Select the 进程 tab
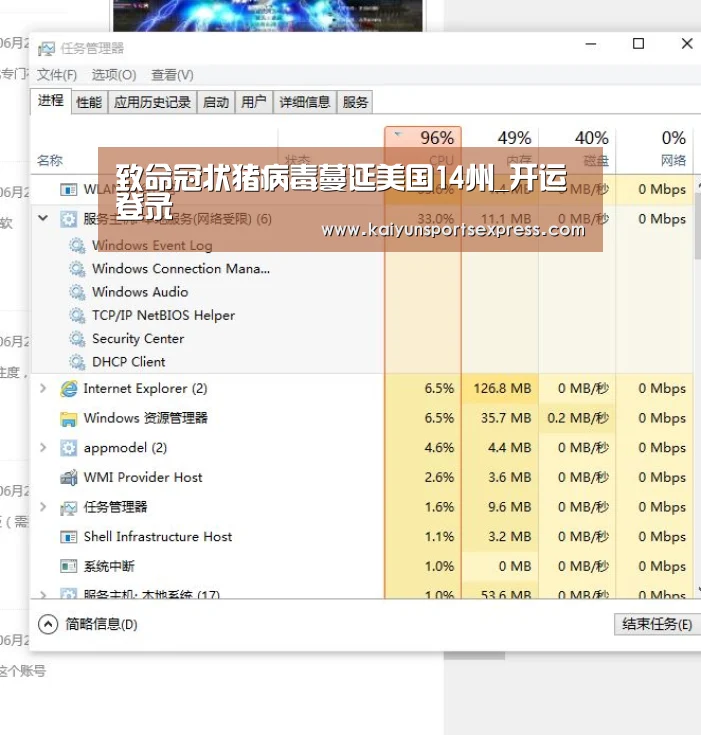 pyautogui.click(x=51, y=100)
